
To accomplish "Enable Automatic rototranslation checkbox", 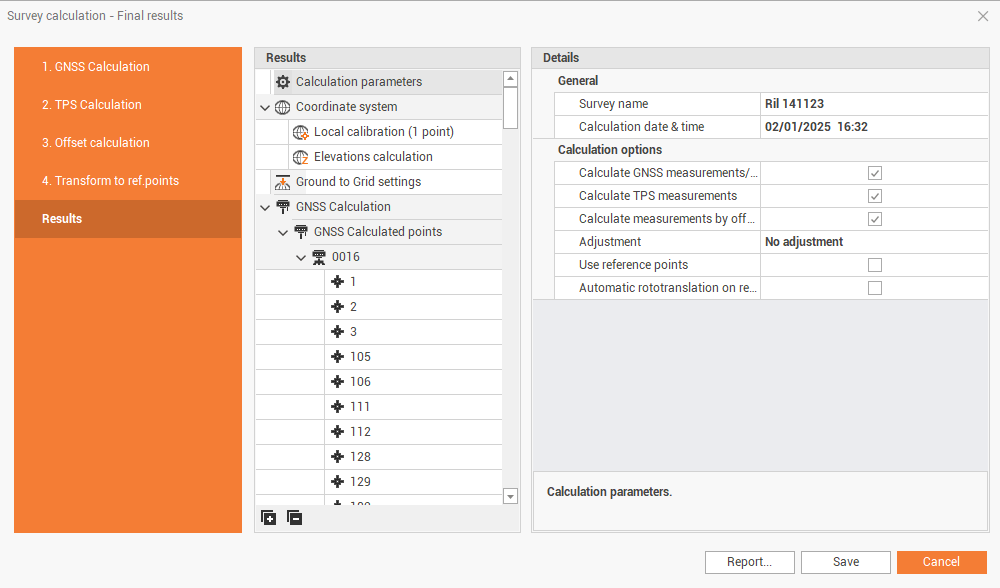I will click(x=874, y=288).
